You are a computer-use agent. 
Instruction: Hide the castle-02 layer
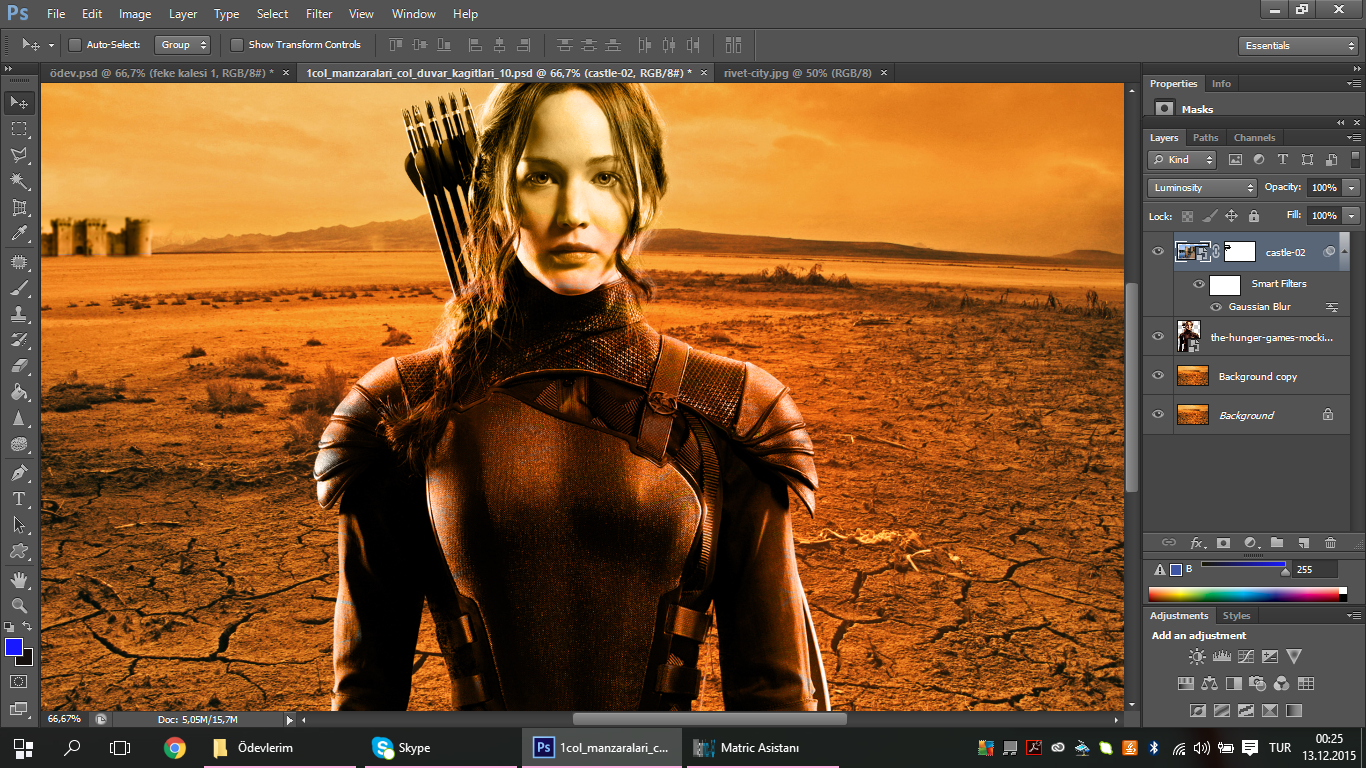pos(1158,252)
